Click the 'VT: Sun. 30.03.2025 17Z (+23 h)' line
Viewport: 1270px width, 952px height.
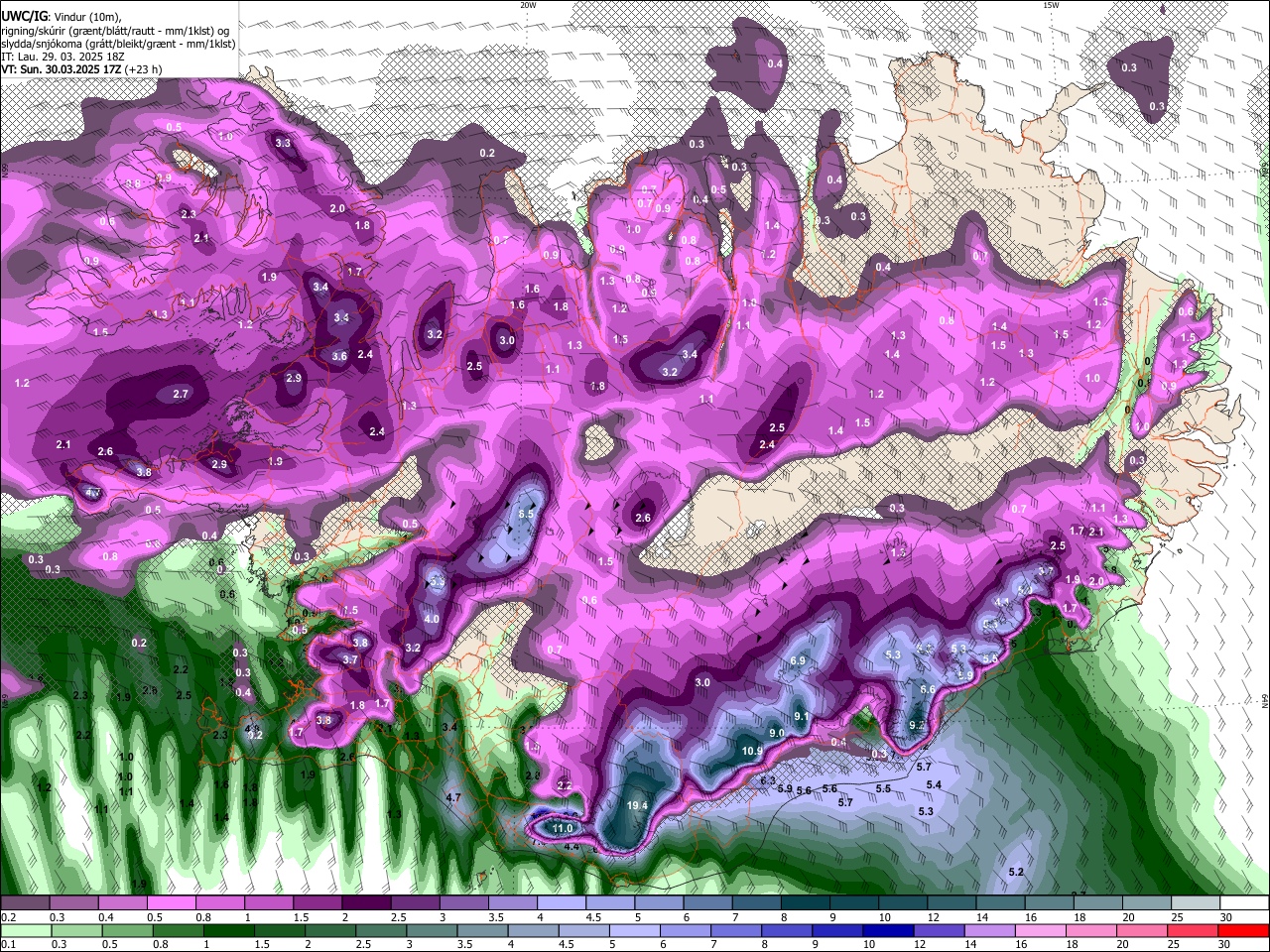click(81, 69)
